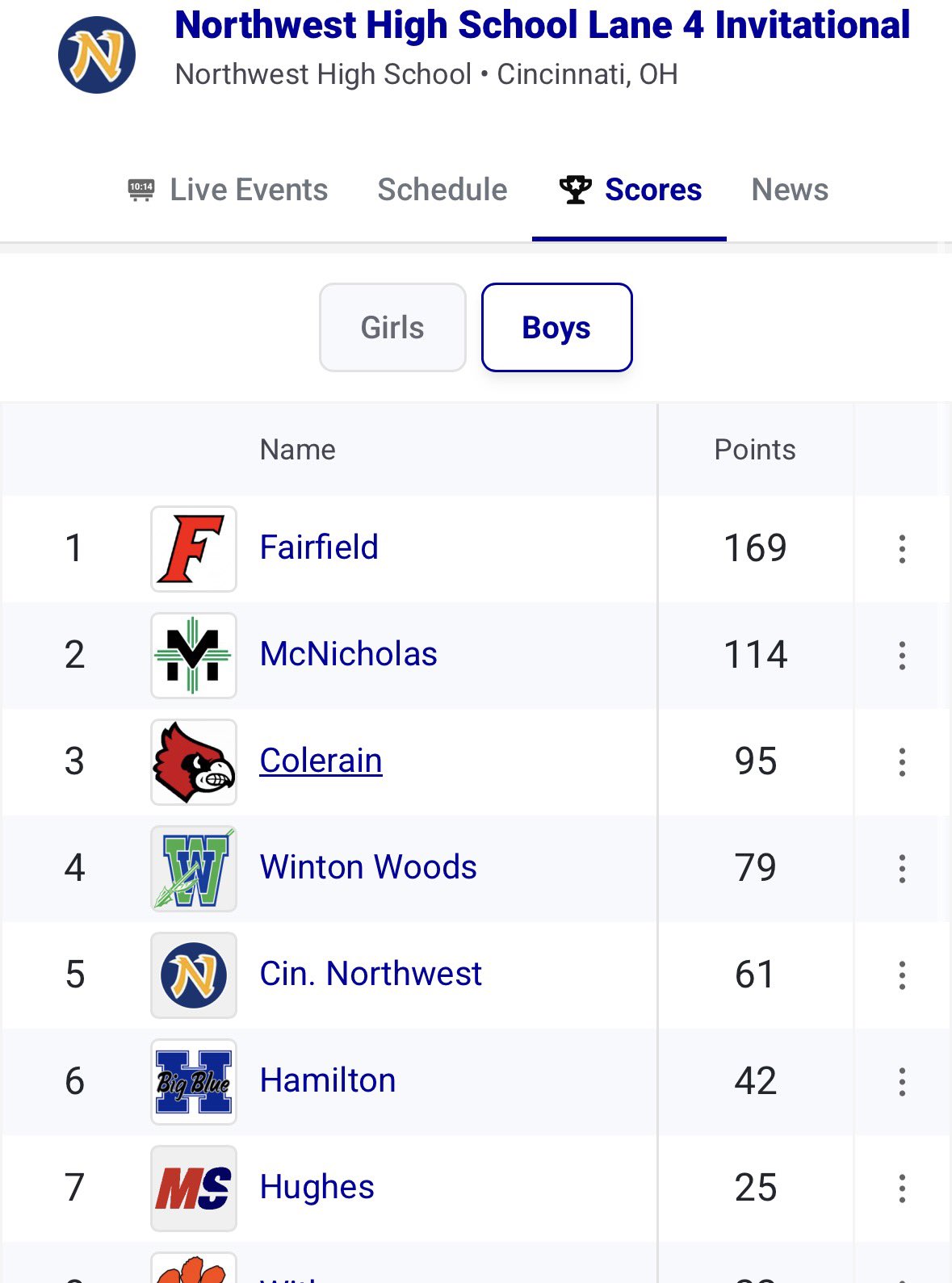
Task: Click the McNicholas team logo
Action: [x=194, y=656]
